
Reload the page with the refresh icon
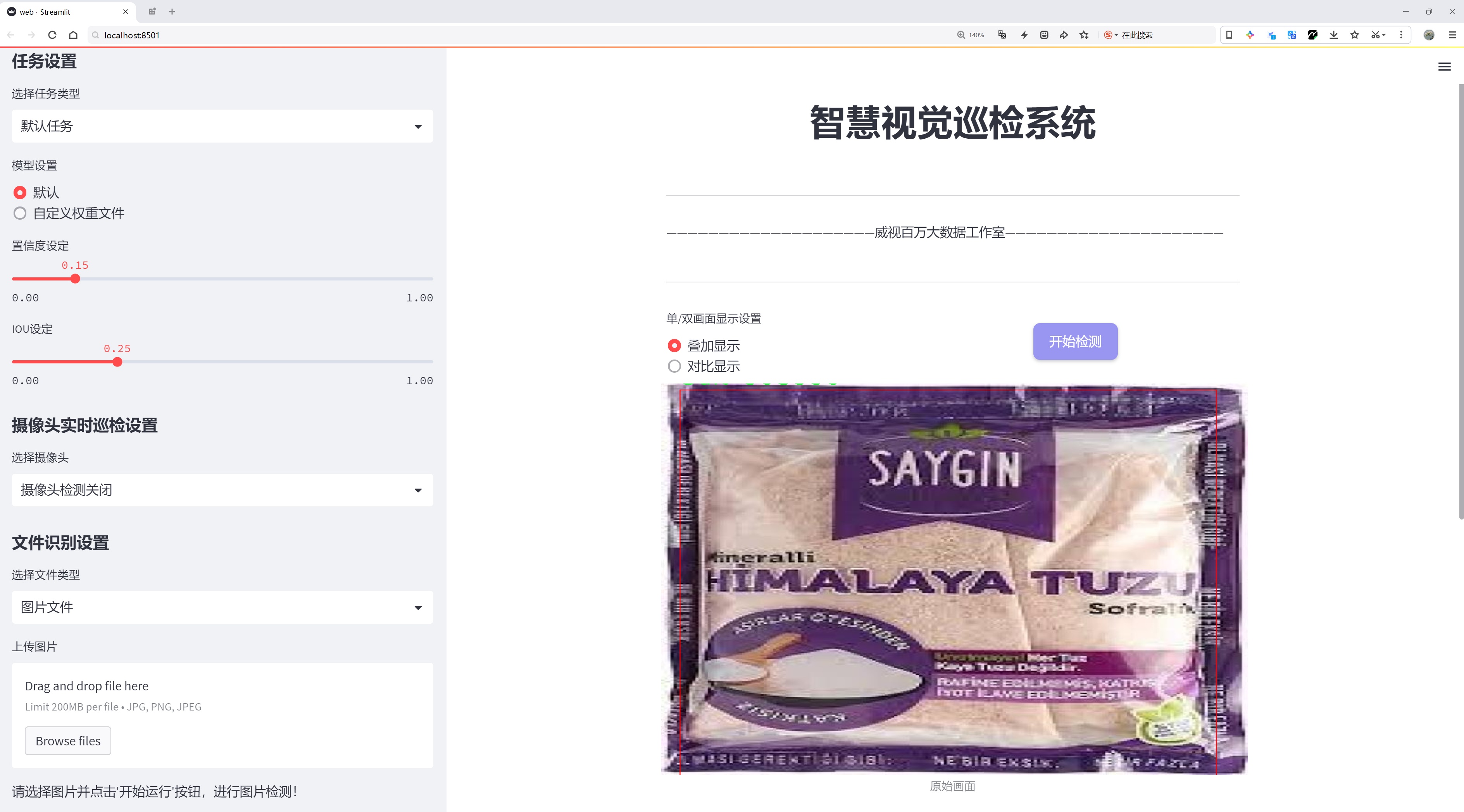pyautogui.click(x=52, y=35)
